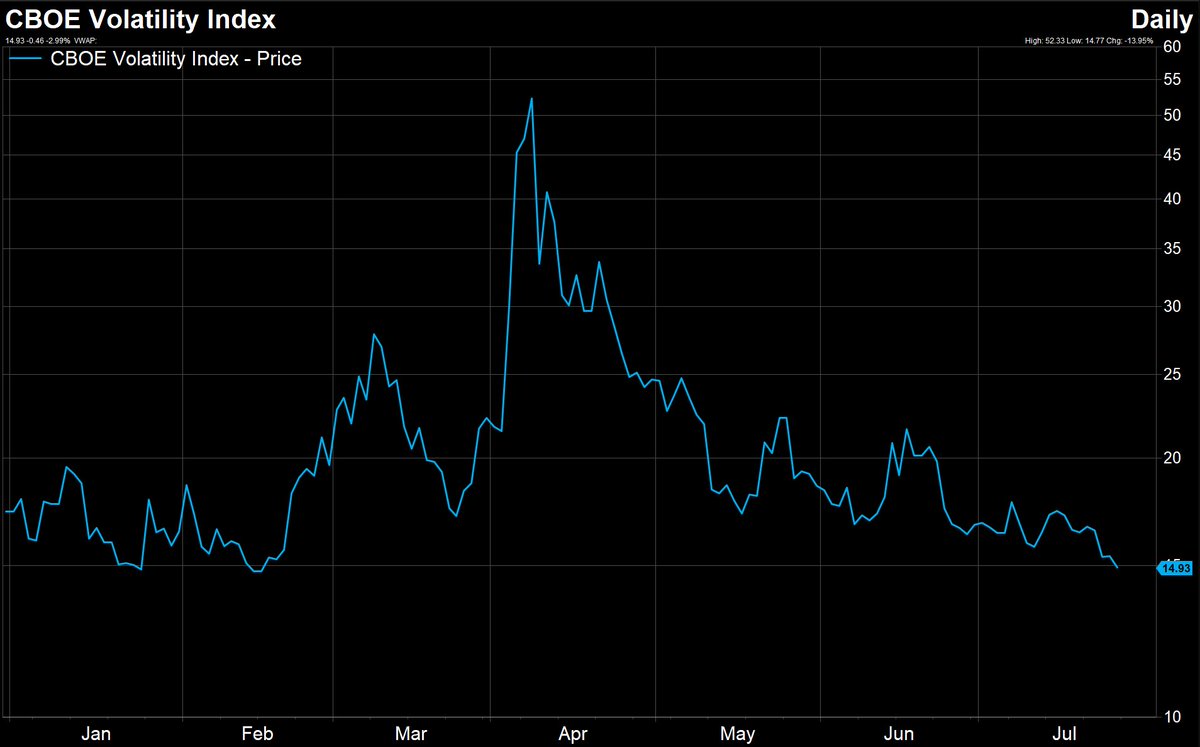This screenshot has width=1200, height=747.
Task: Click the Mar month axis label
Action: (x=411, y=733)
